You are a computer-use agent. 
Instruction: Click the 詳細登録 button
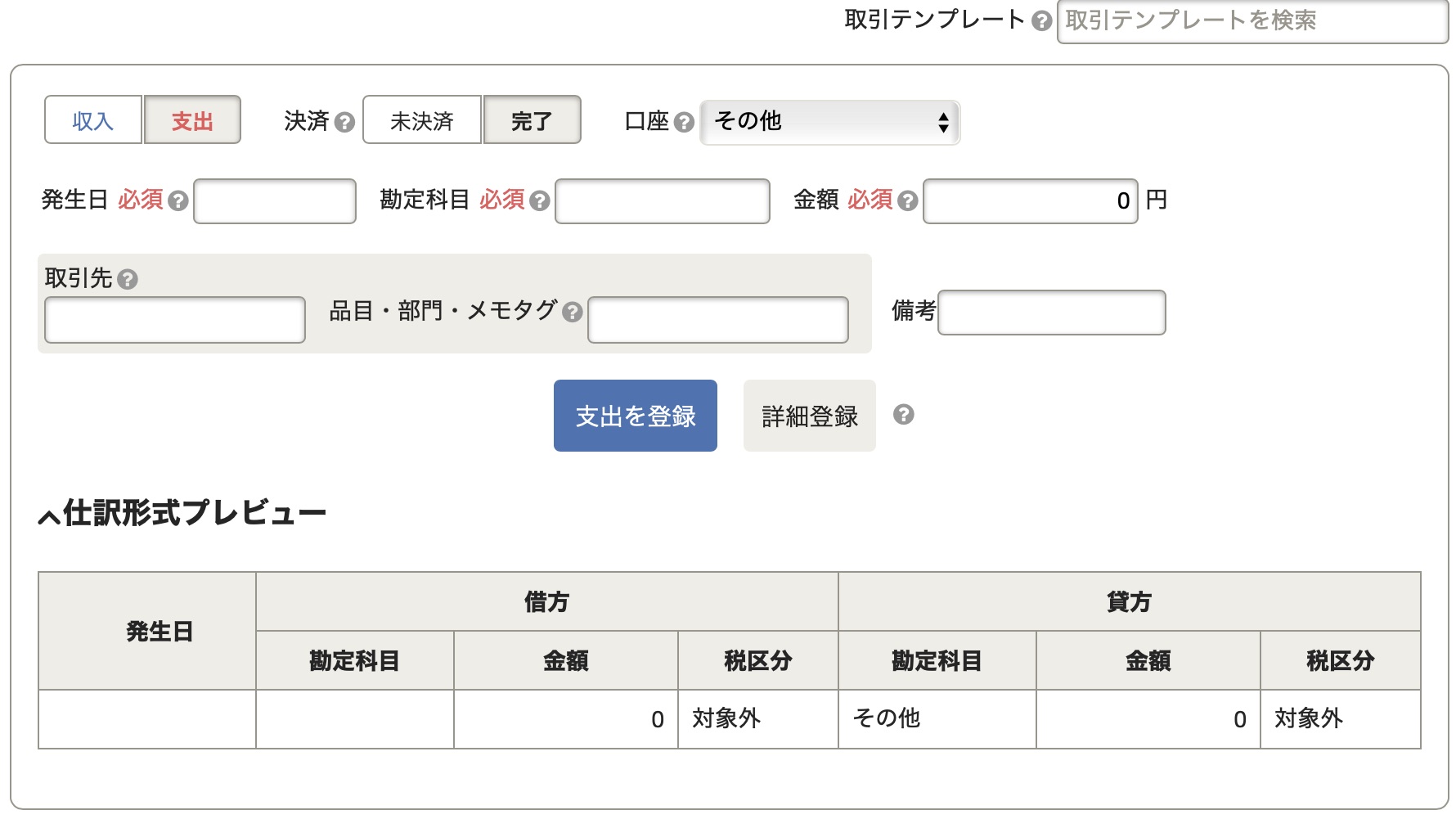click(809, 416)
